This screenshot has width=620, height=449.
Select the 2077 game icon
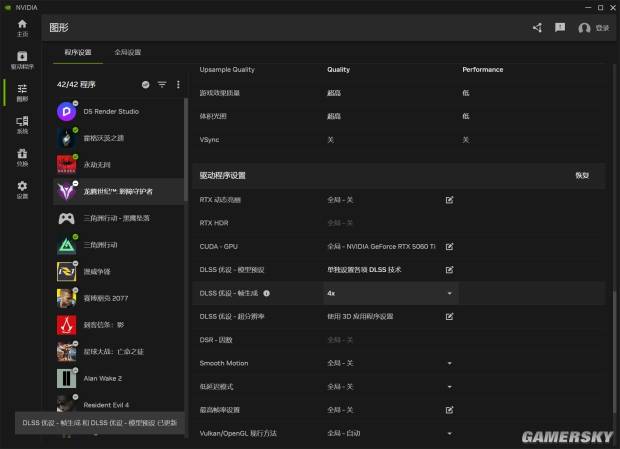pos(66,298)
